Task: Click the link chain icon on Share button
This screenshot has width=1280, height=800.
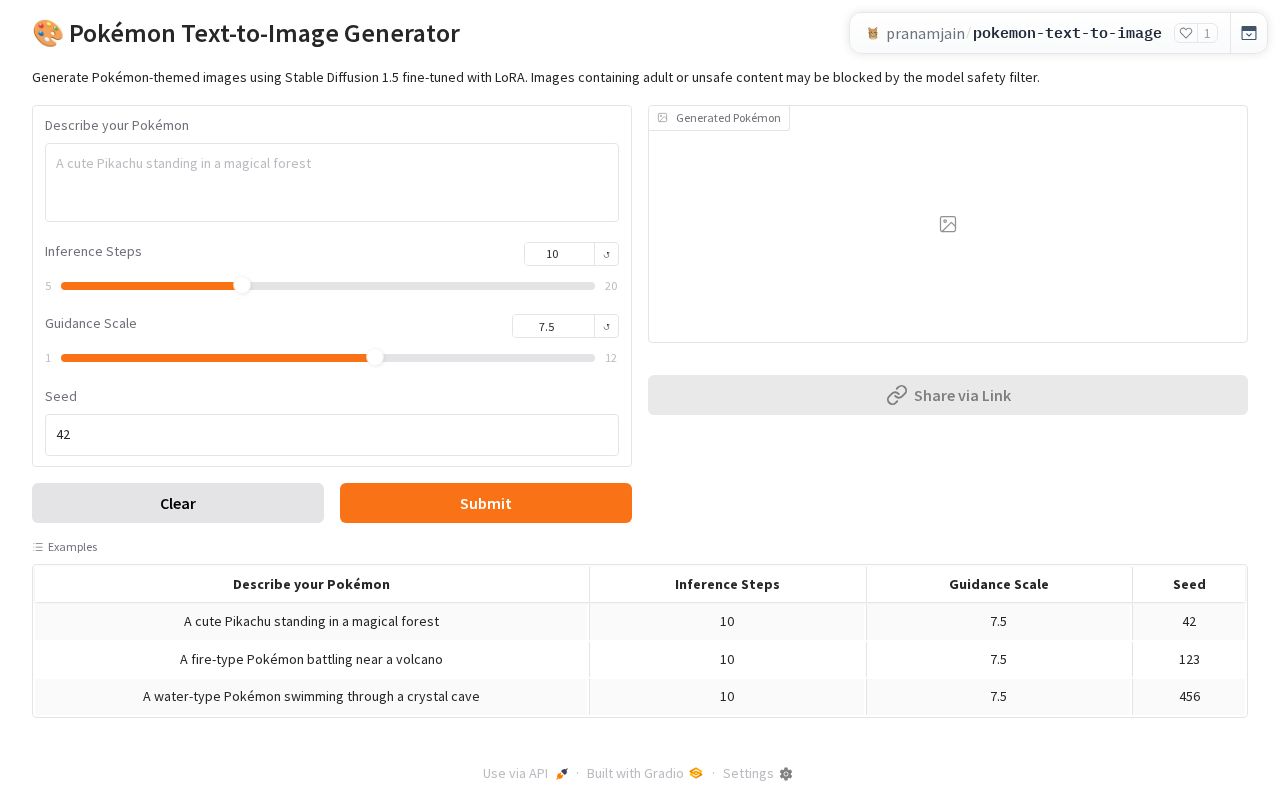Action: [x=897, y=395]
